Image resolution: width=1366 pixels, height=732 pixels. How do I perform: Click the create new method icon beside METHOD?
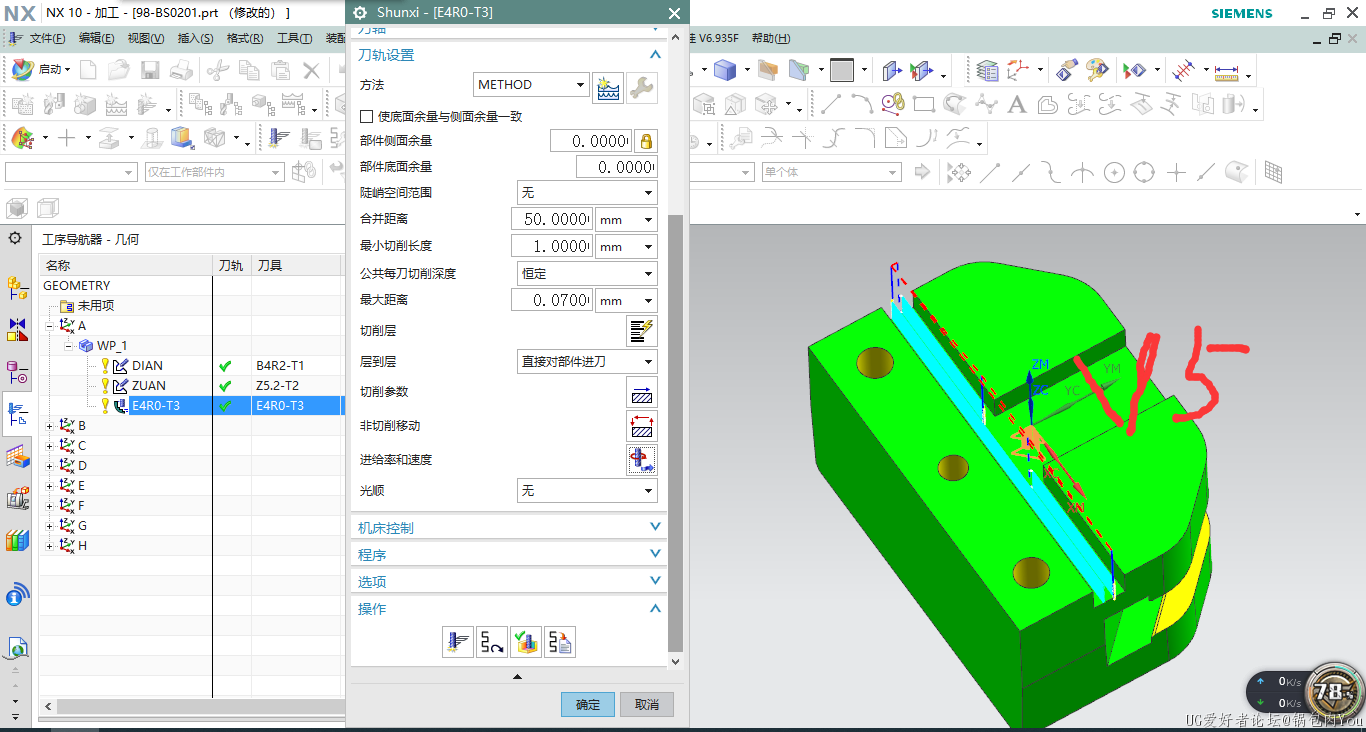(x=608, y=88)
